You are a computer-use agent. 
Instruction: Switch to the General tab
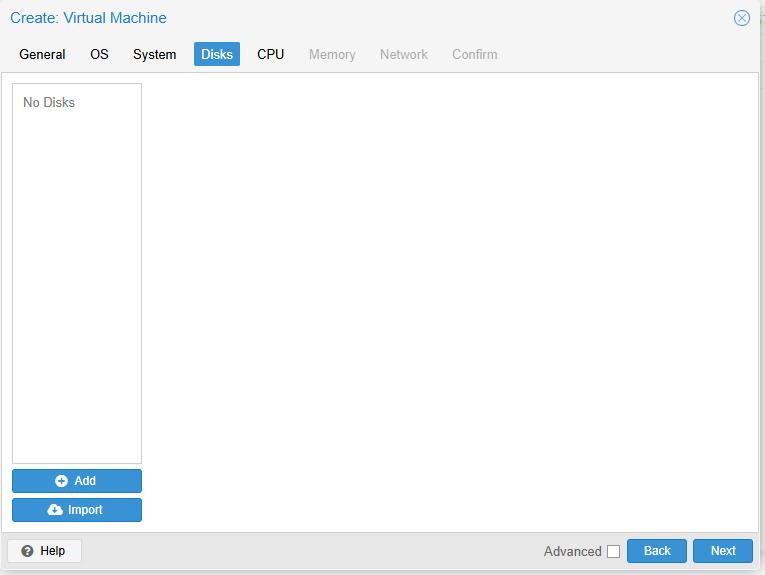(x=42, y=54)
